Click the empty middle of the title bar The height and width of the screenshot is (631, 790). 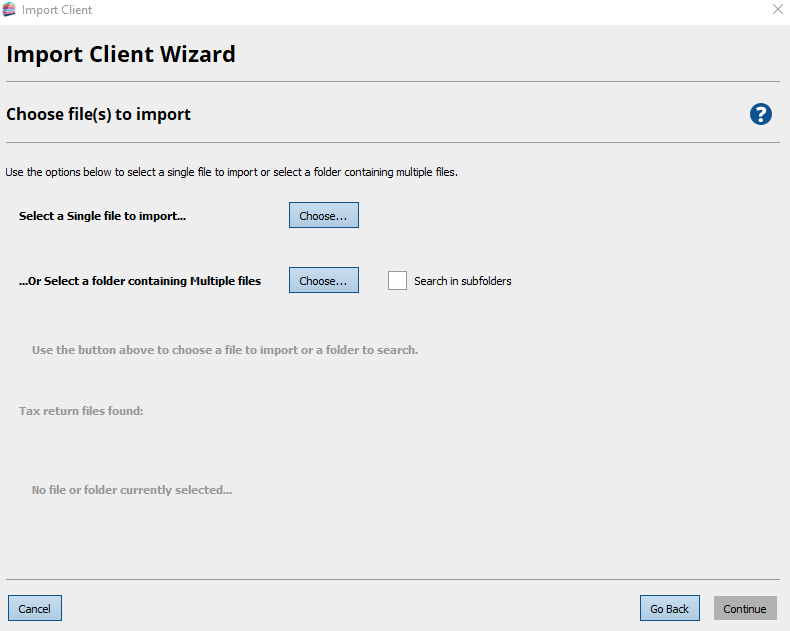400,10
